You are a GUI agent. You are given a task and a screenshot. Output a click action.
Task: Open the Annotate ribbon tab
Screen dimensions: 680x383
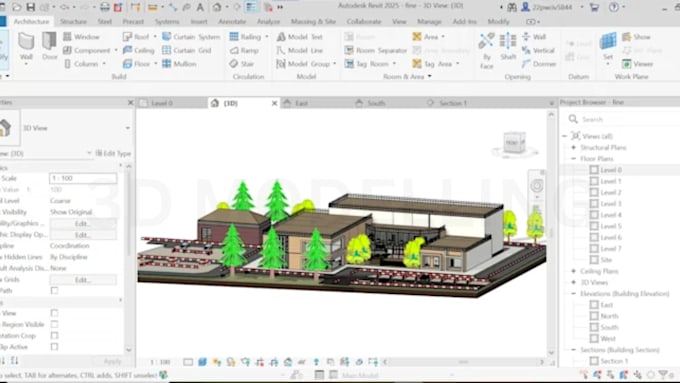pyautogui.click(x=232, y=21)
